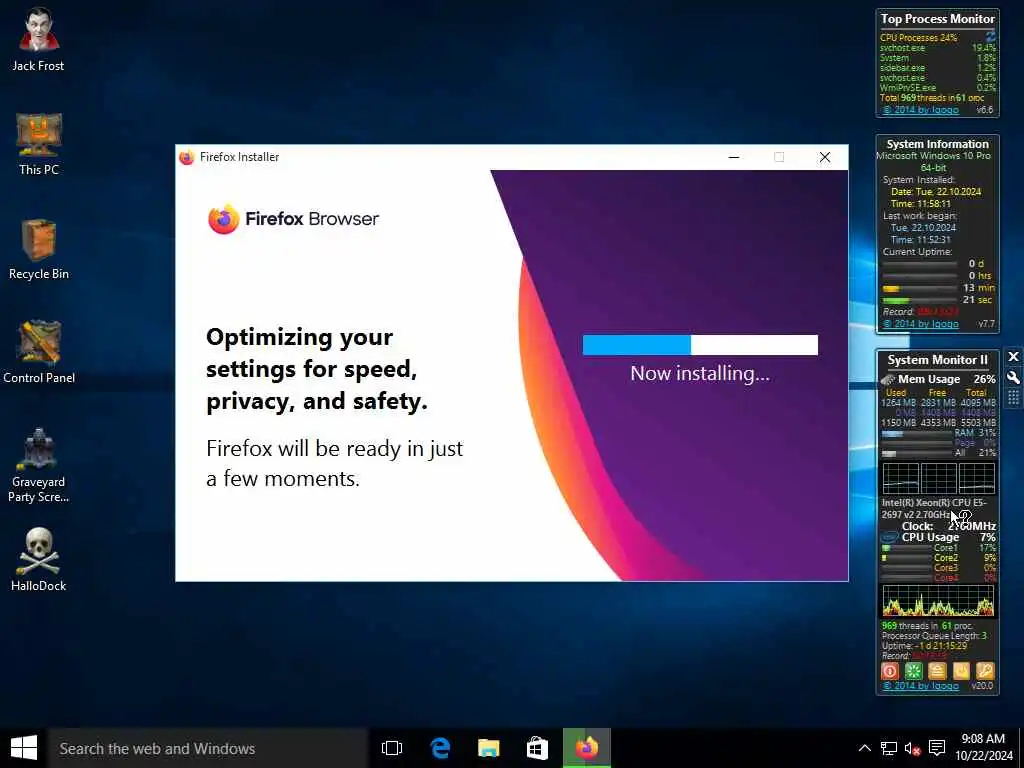Image resolution: width=1024 pixels, height=768 pixels.
Task: Click the first memory graph in System Monitor II
Action: (901, 479)
